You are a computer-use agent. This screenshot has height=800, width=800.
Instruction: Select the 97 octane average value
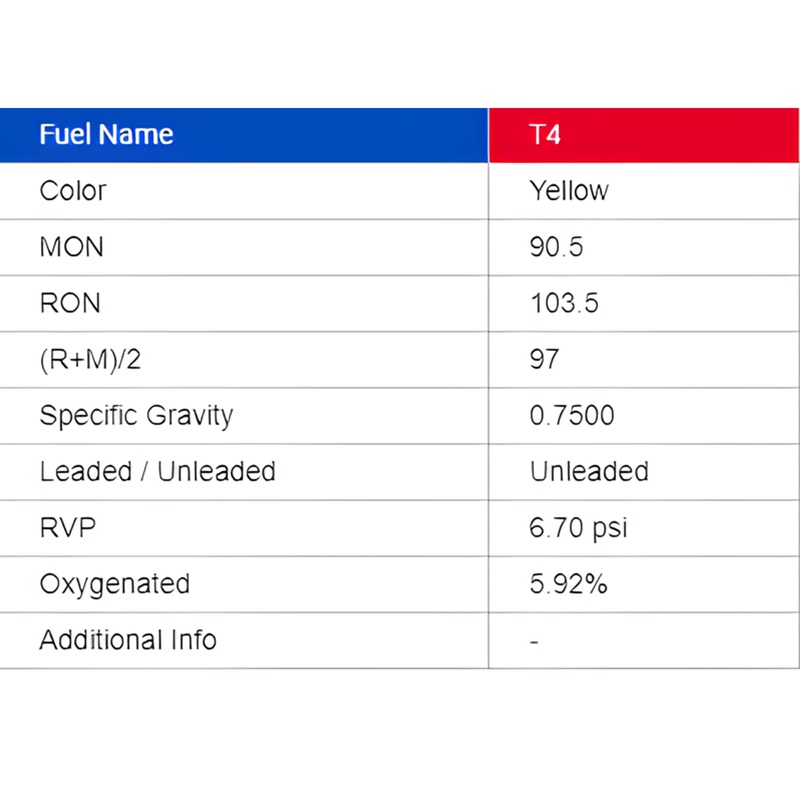(x=544, y=360)
